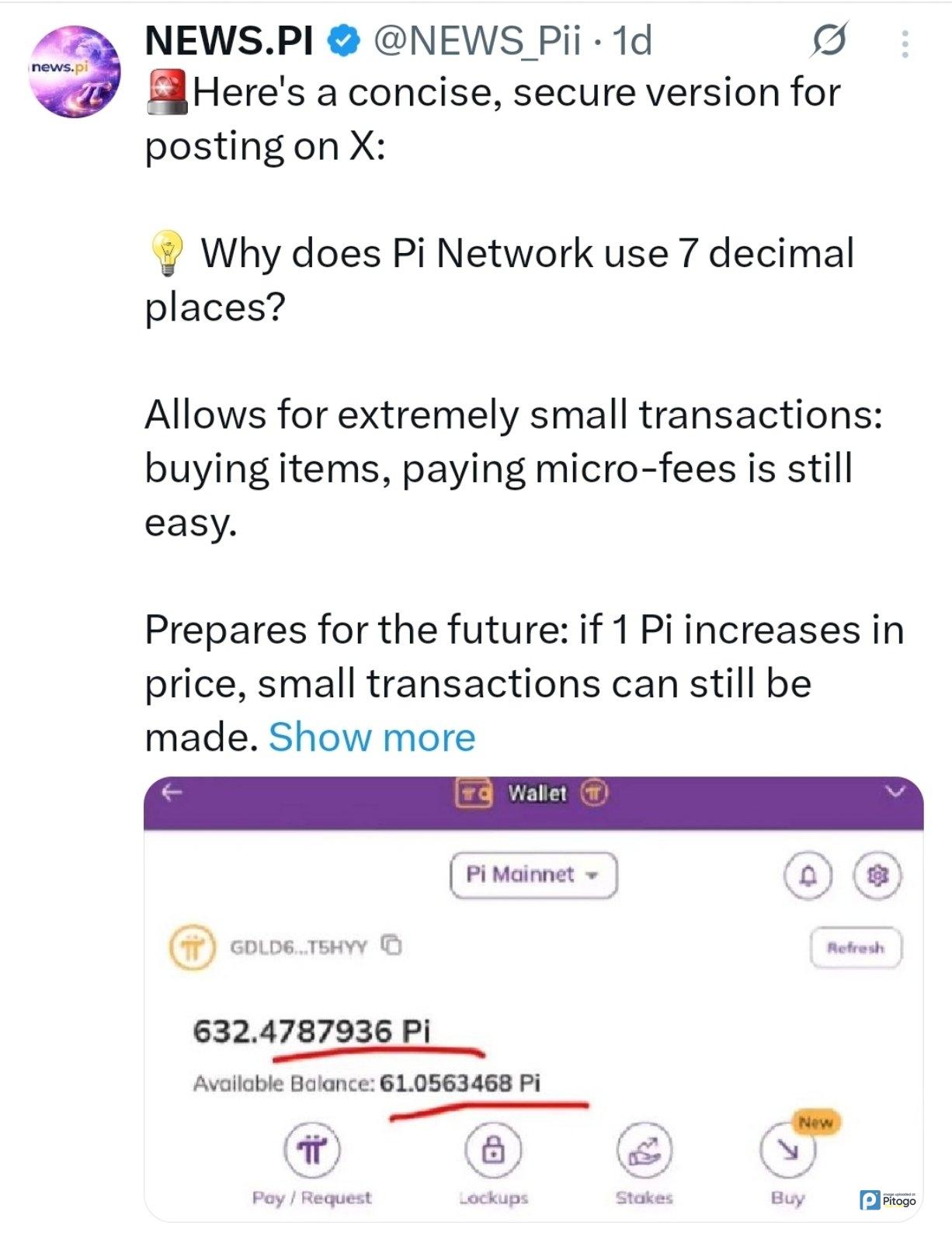Expand the wallet header chevron
Viewport: 952px width, 1243px height.
click(895, 792)
